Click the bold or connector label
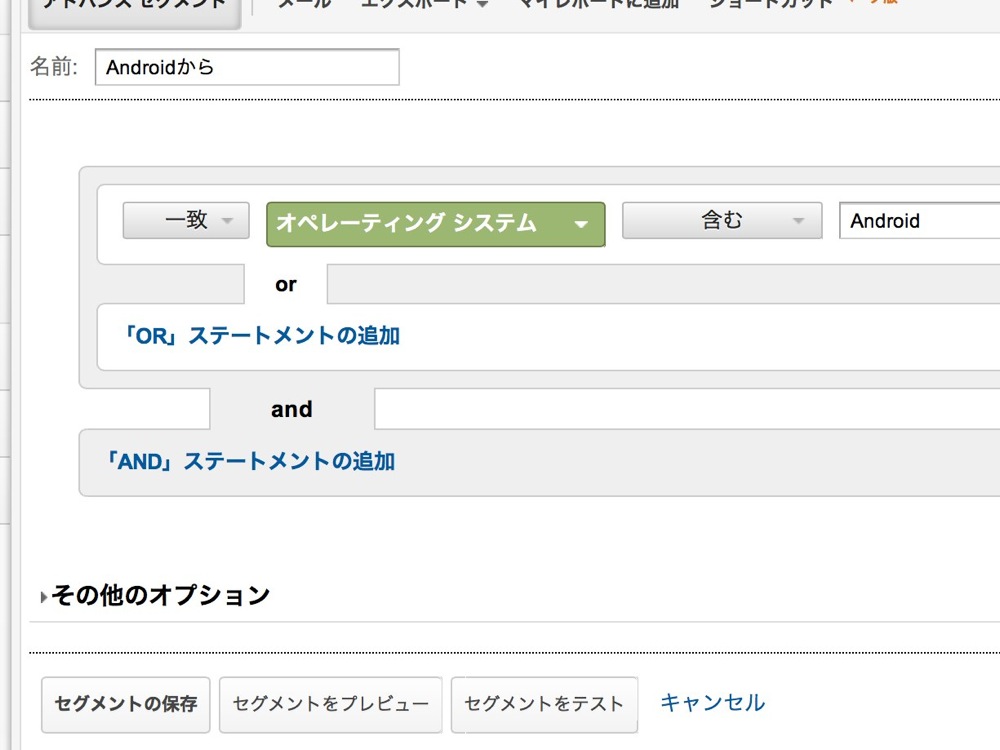Image resolution: width=1000 pixels, height=750 pixels. [x=286, y=284]
